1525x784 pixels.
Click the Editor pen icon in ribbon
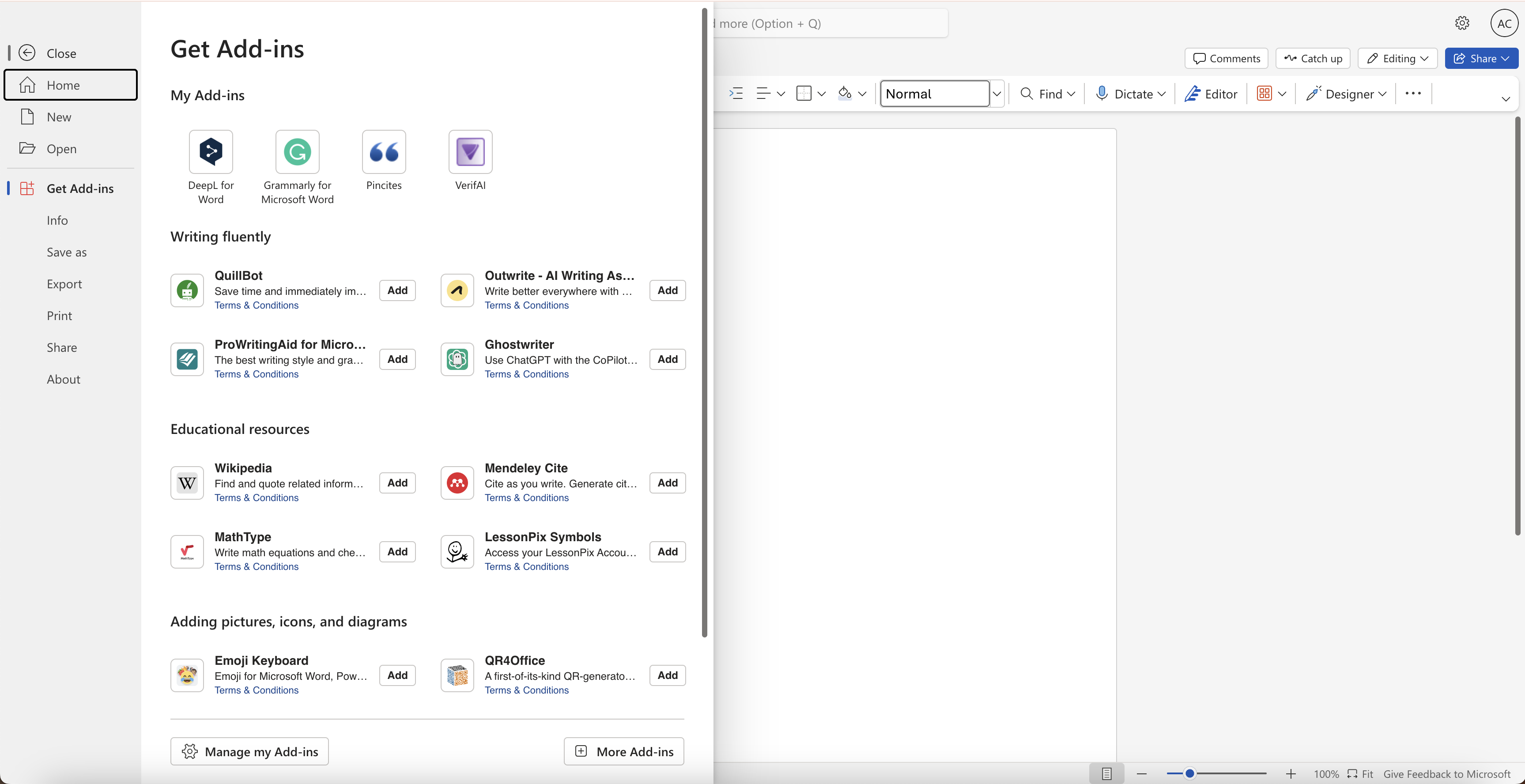point(1192,94)
